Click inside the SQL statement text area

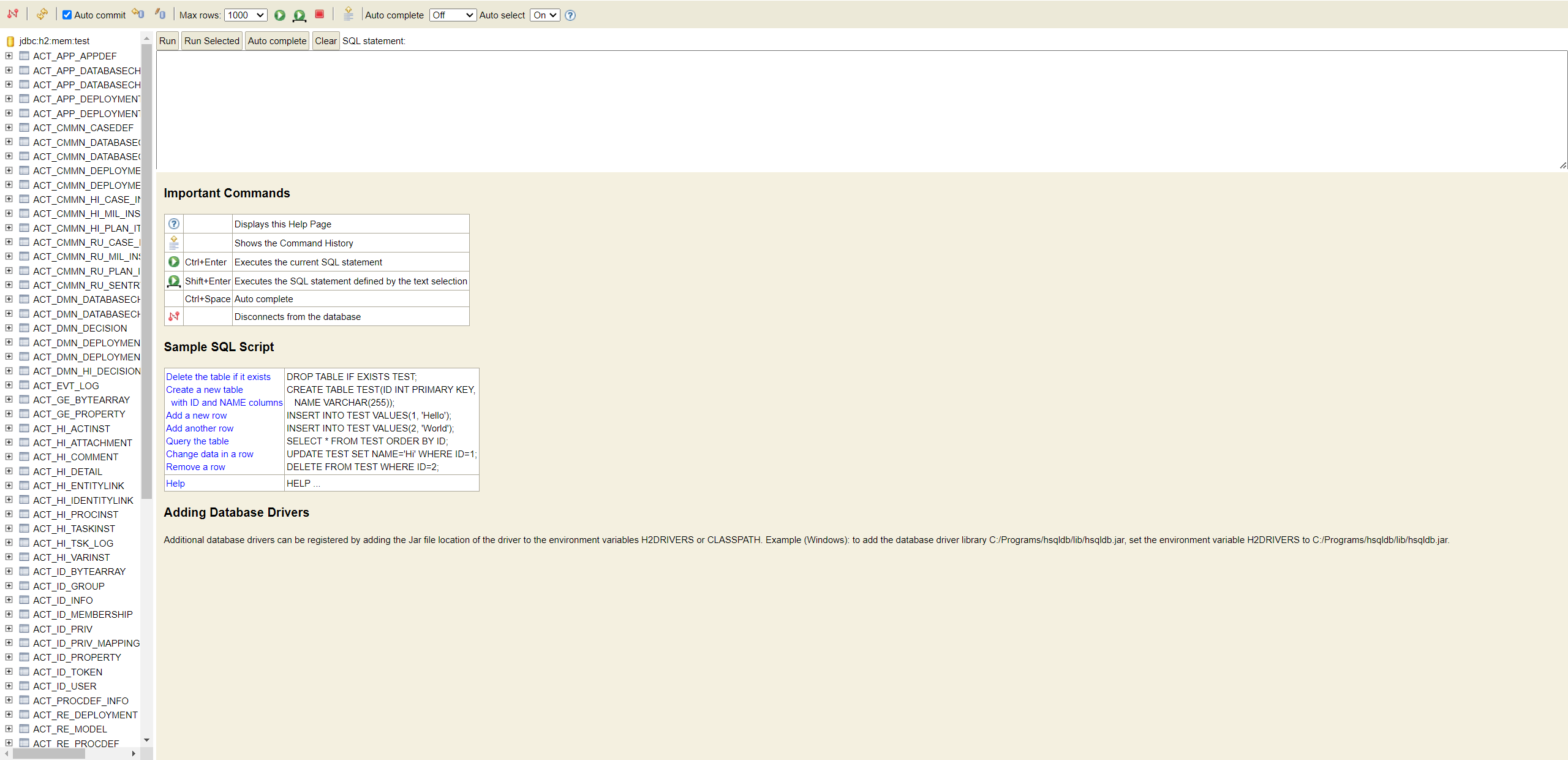(x=858, y=110)
